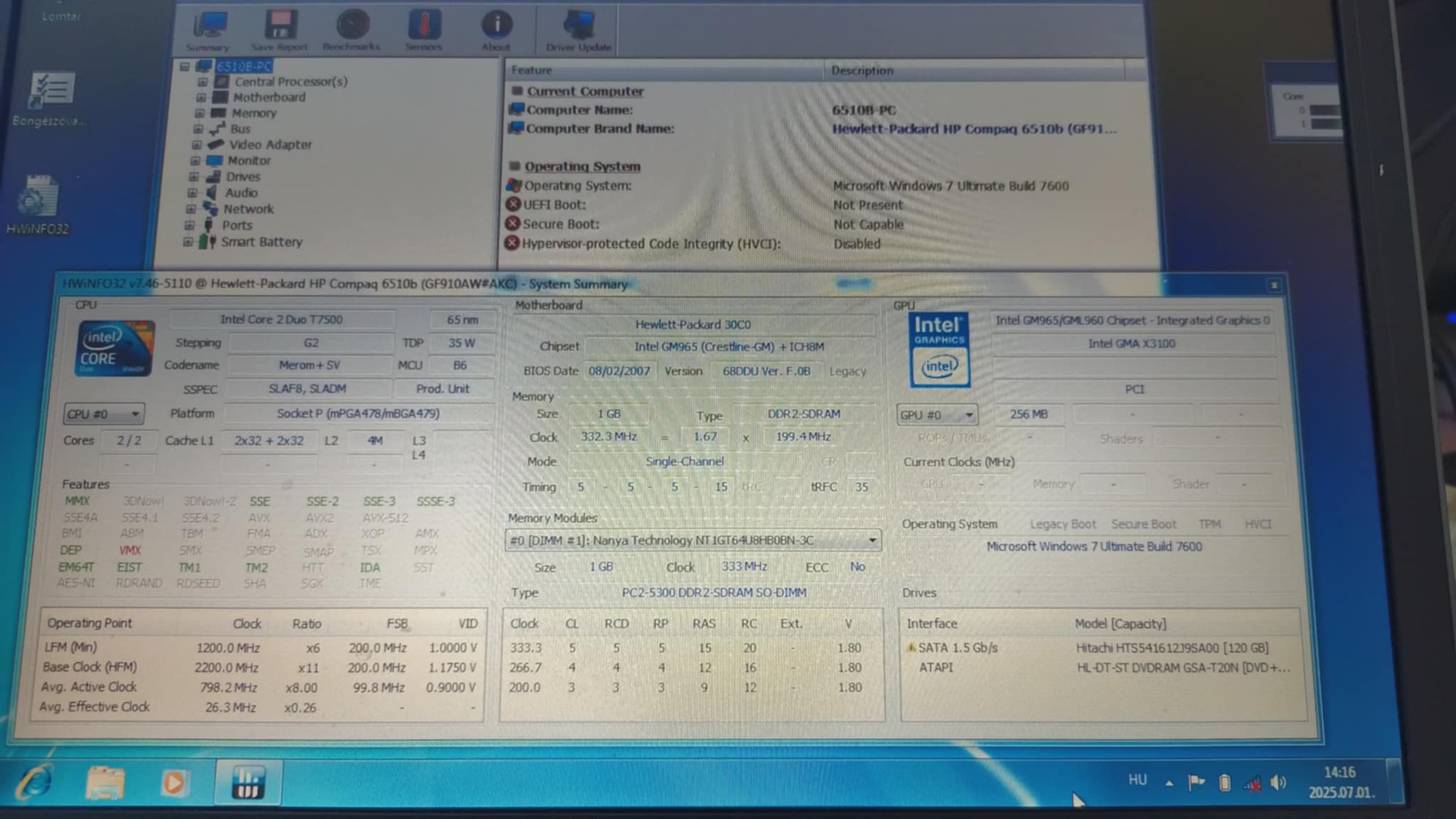Click the HU language indicator

point(1137,780)
